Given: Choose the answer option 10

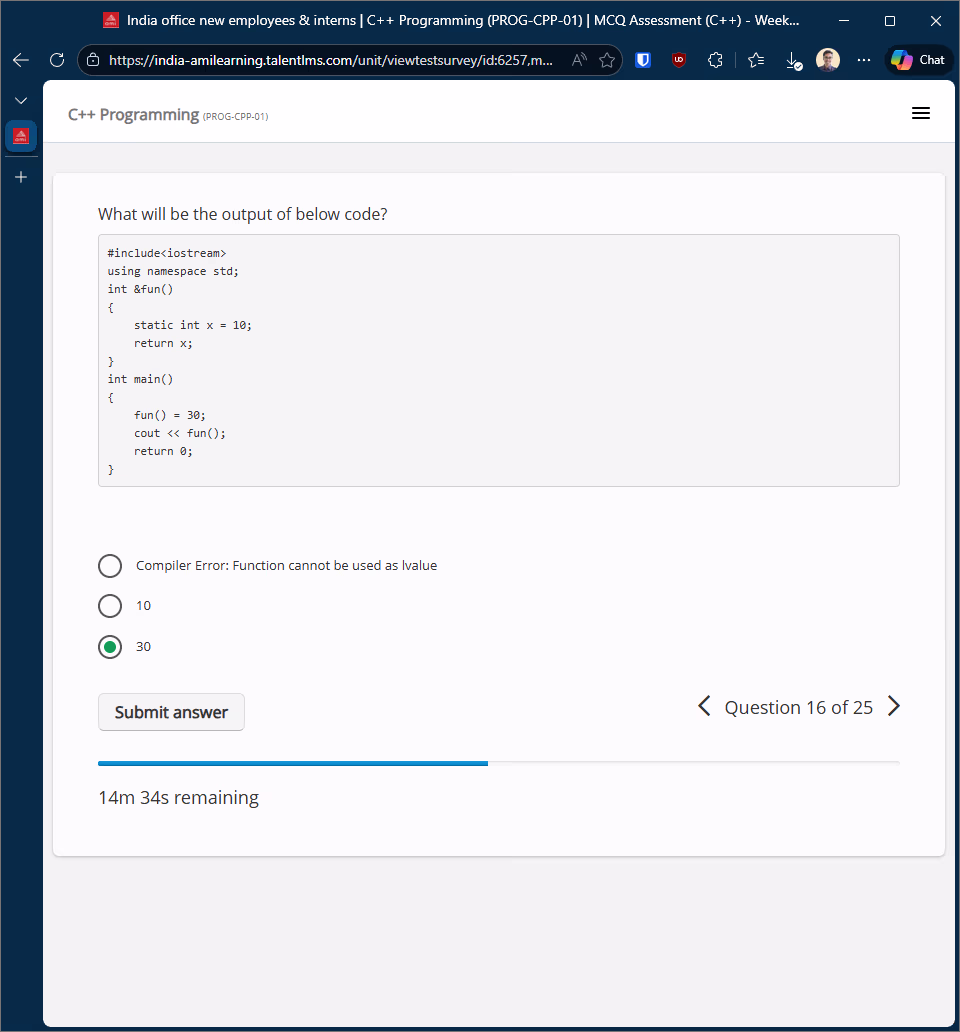Looking at the screenshot, I should pos(110,606).
